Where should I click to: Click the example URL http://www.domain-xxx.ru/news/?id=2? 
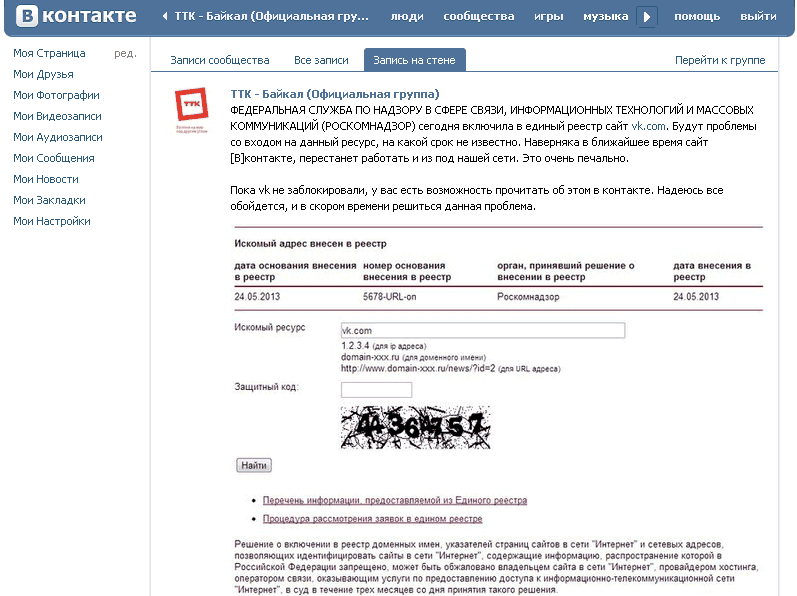418,368
